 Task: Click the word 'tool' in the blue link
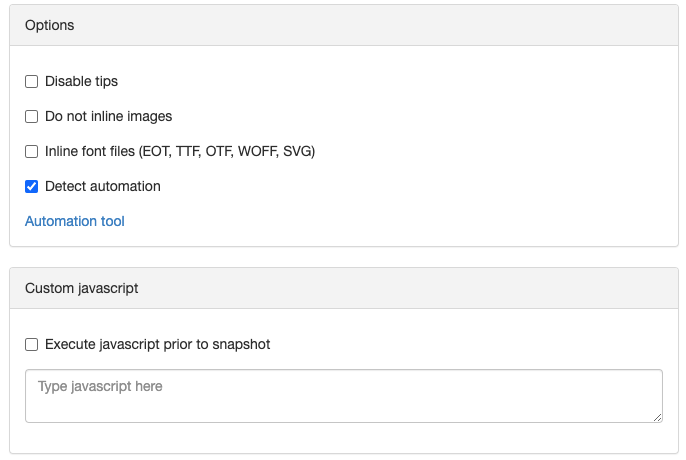[x=112, y=221]
